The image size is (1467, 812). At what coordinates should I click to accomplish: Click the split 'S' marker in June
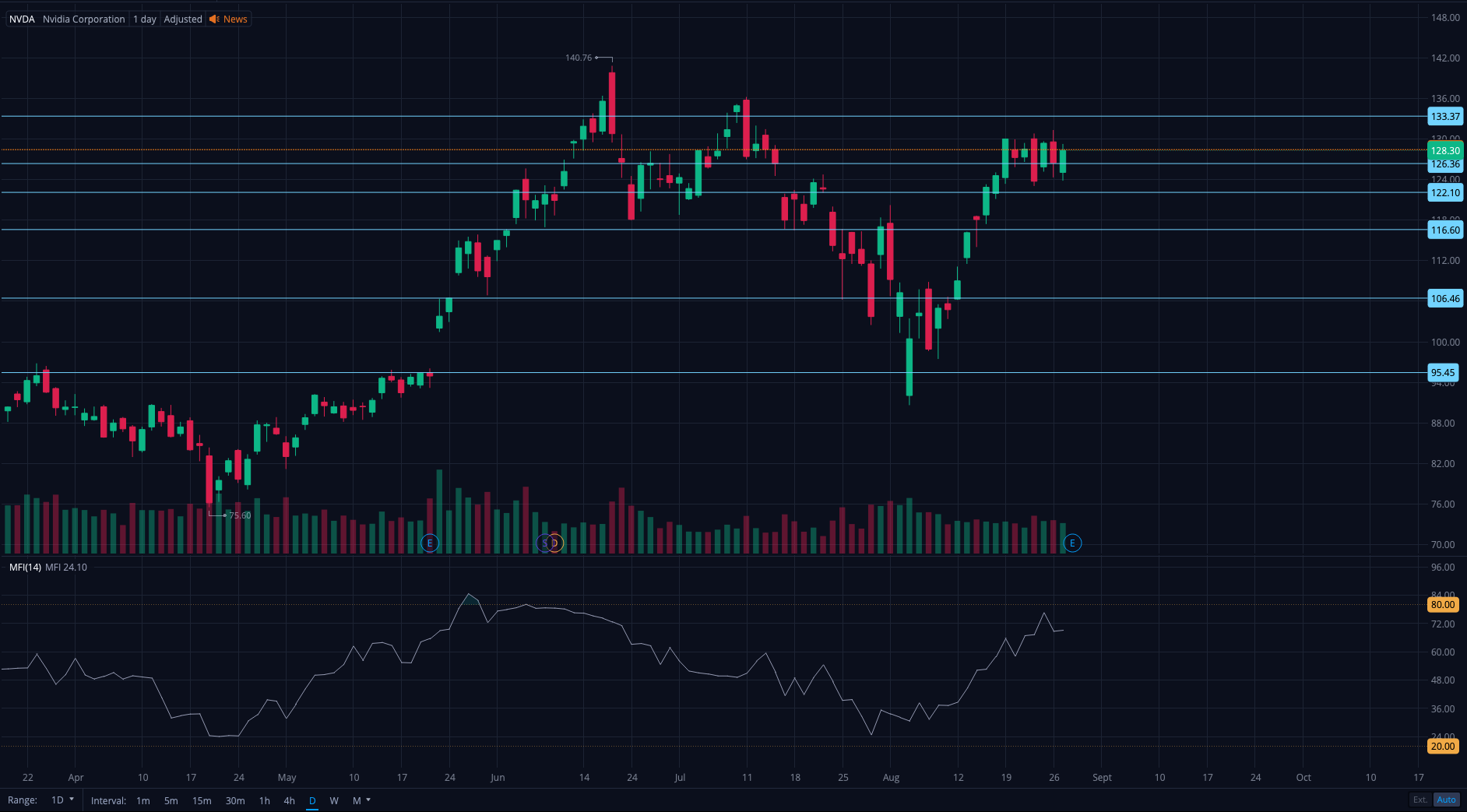(544, 543)
